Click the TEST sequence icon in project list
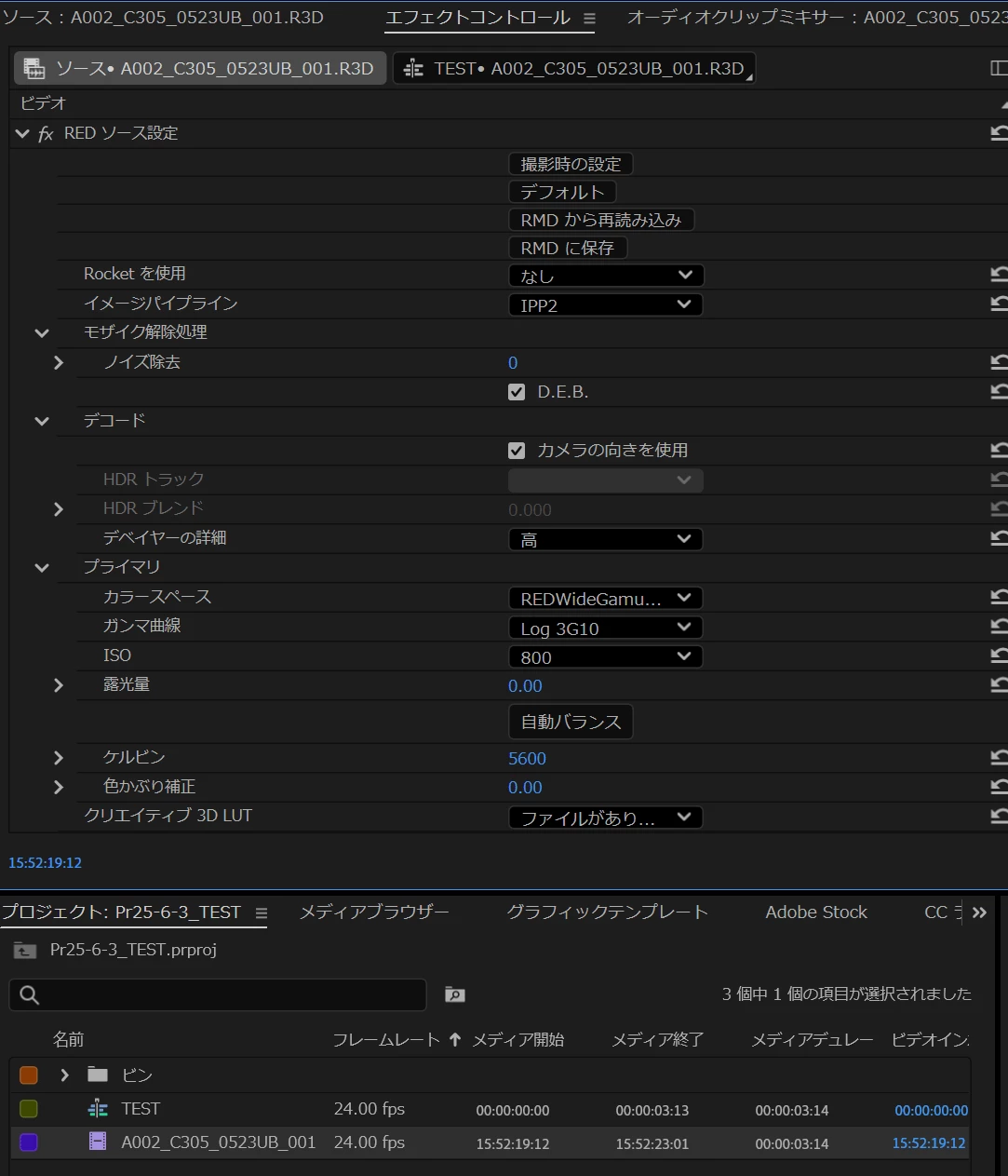1008x1176 pixels. pos(98,1109)
